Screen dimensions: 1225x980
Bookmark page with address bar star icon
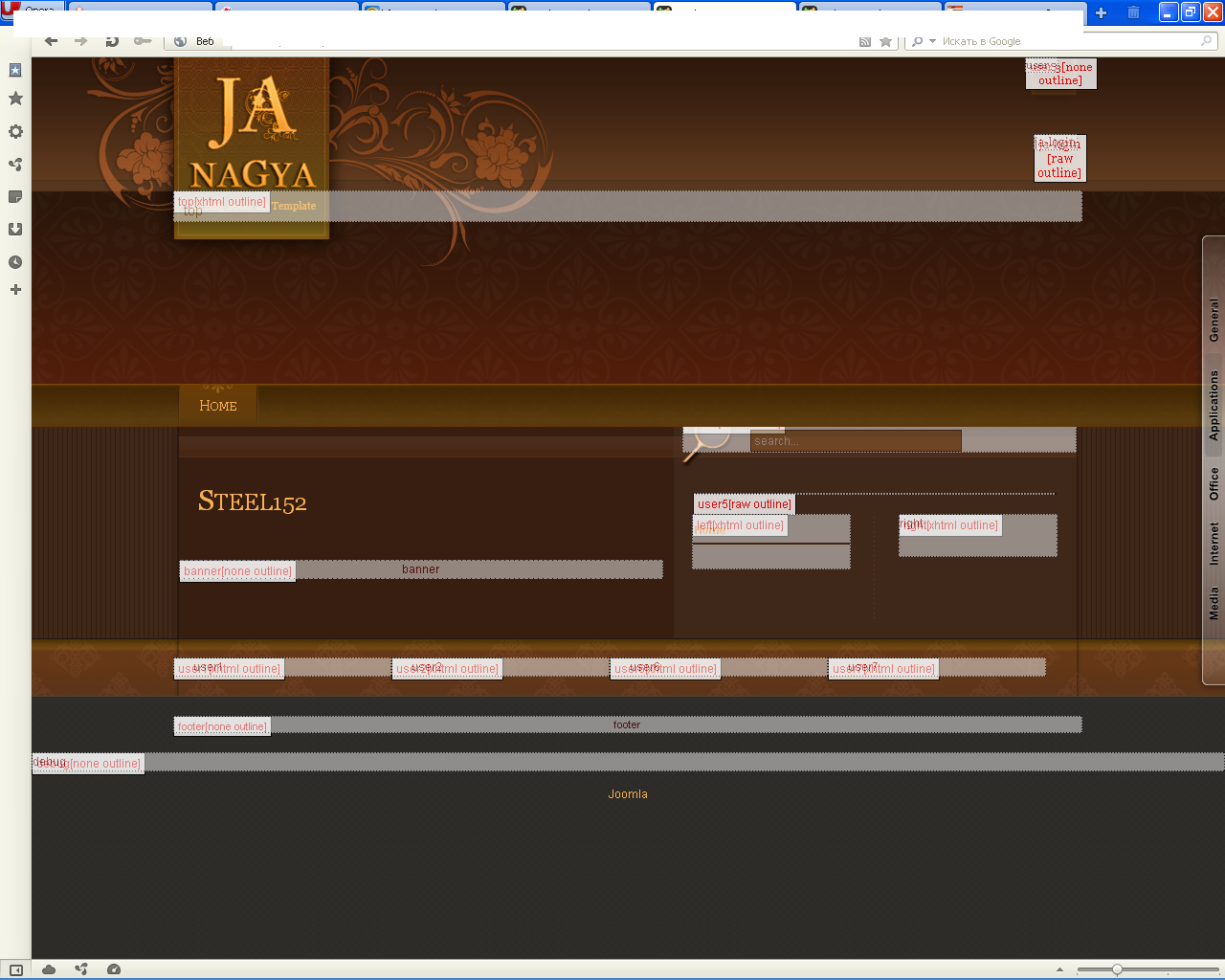click(x=886, y=41)
